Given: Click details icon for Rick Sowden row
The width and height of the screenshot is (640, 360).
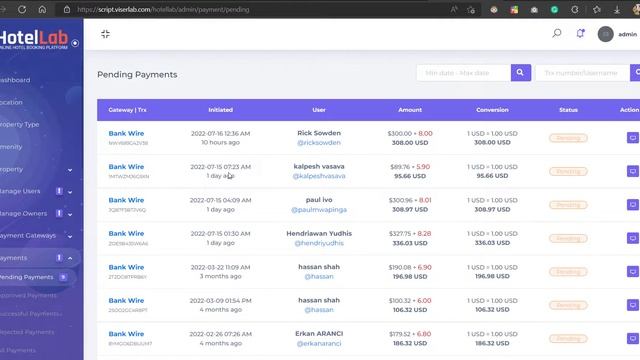Looking at the screenshot, I should click(x=633, y=138).
